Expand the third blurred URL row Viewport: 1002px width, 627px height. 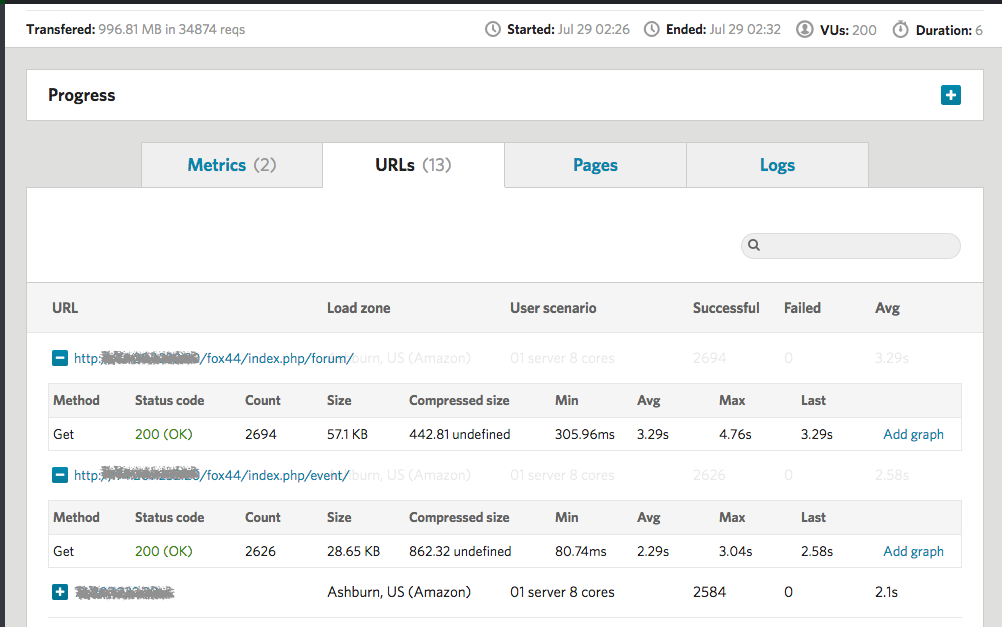60,592
